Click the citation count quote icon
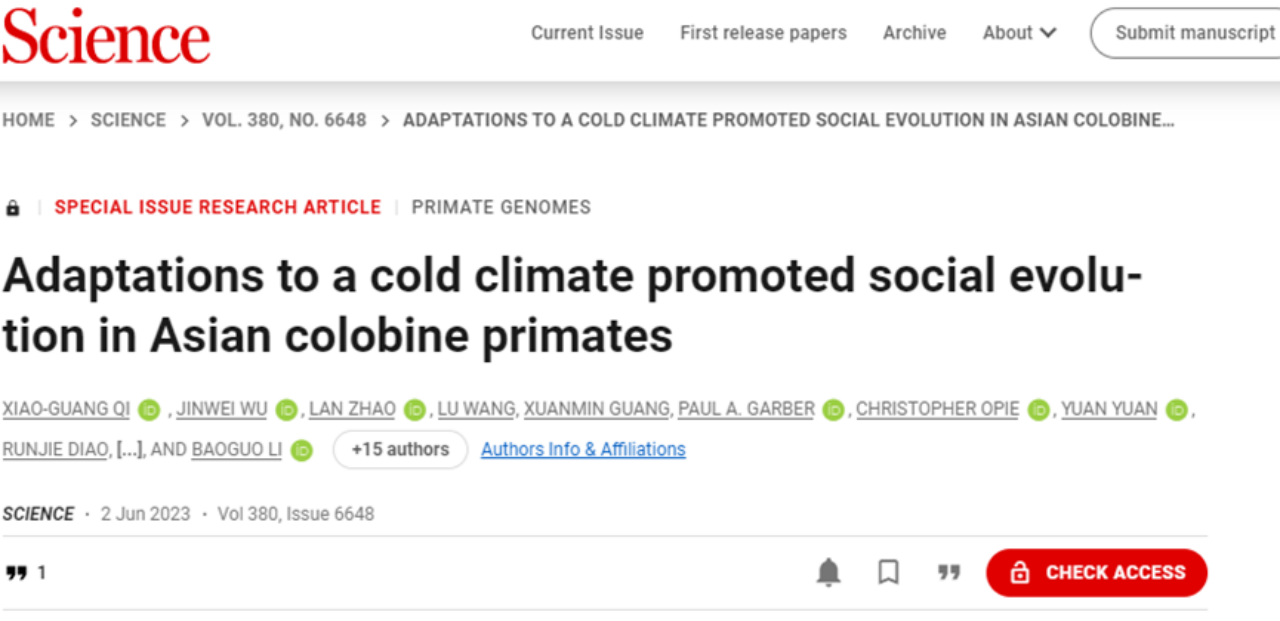This screenshot has height=621, width=1280. point(16,573)
